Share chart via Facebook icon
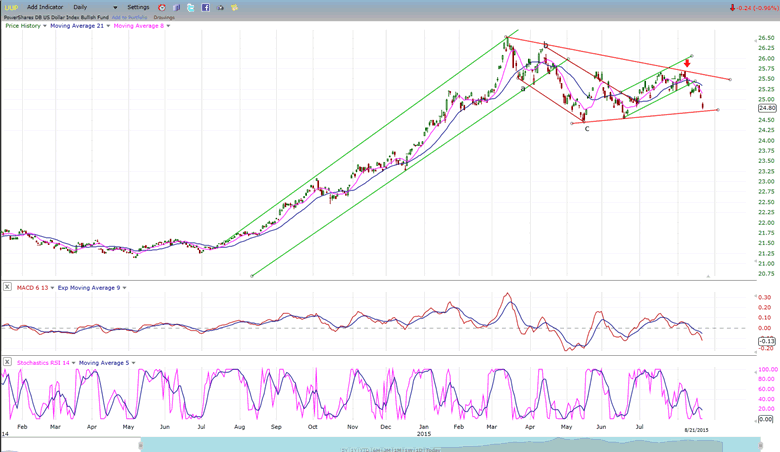 pos(205,7)
